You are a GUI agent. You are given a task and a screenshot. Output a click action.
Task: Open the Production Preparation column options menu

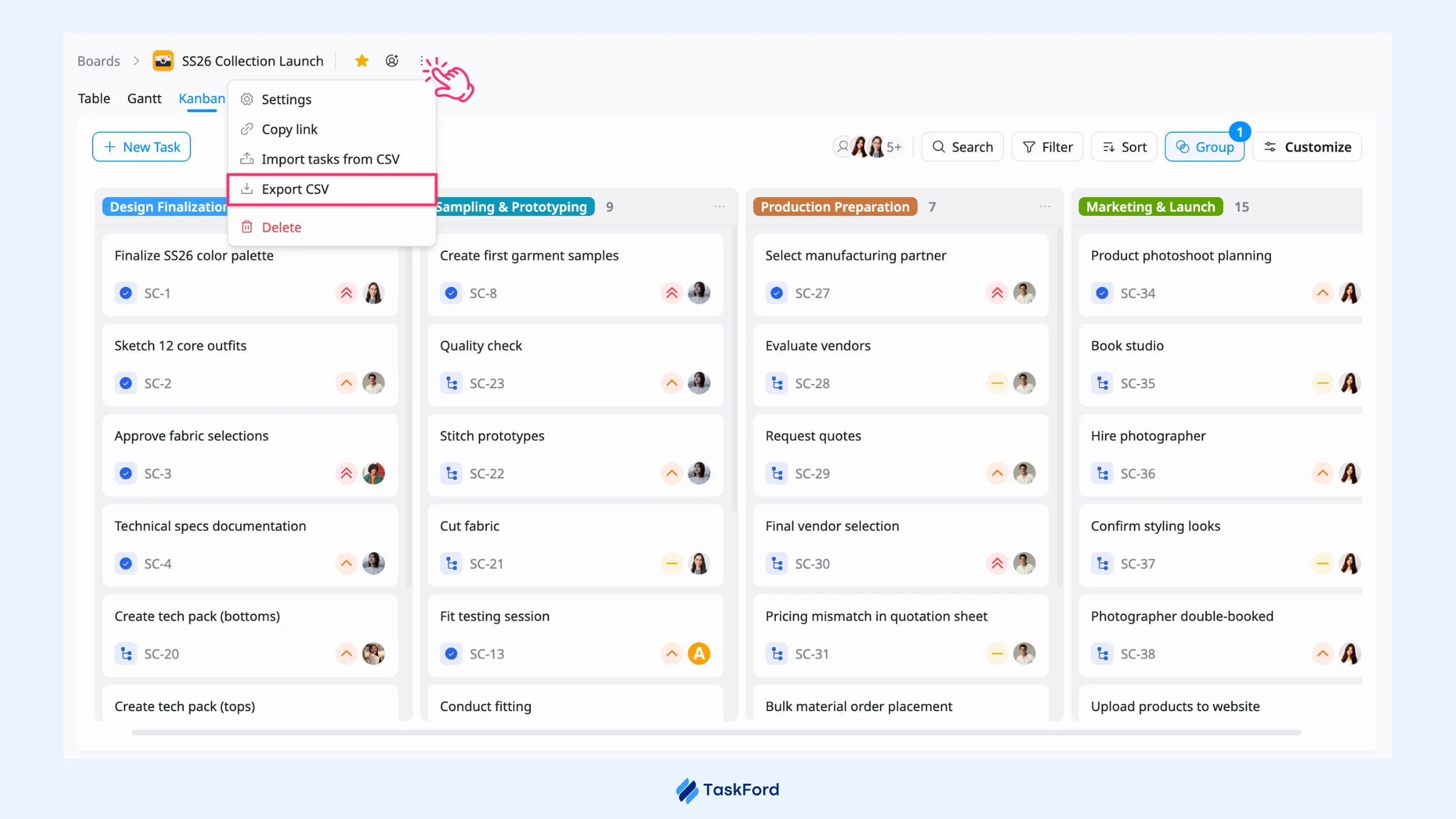click(x=1045, y=207)
